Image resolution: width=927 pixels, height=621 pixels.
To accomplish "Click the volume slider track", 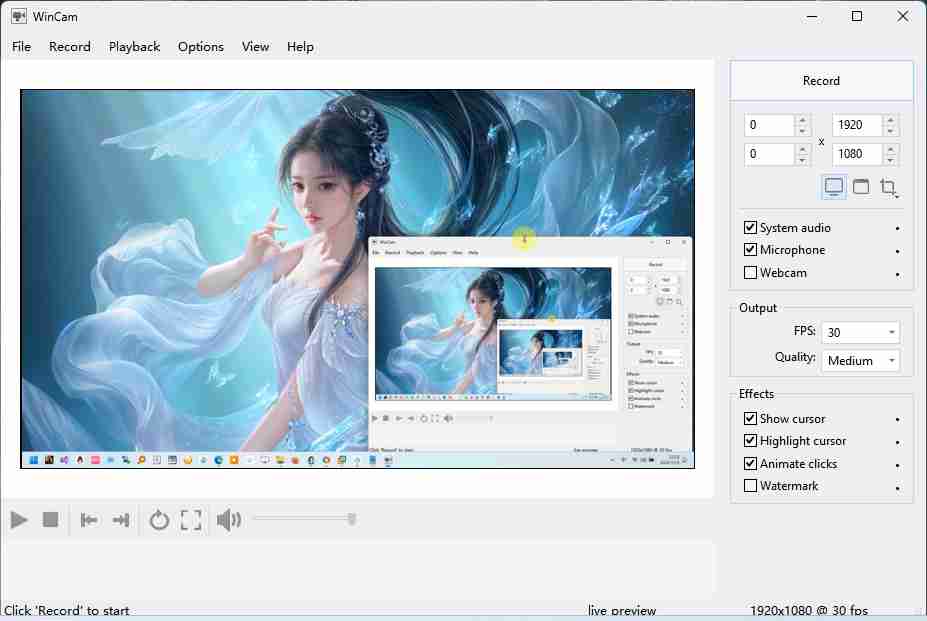I will (x=302, y=518).
